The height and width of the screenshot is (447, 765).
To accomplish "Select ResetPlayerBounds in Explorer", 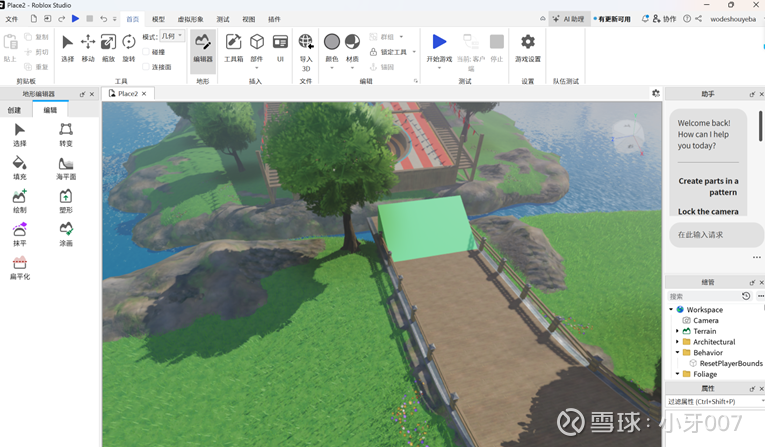I will tap(730, 363).
